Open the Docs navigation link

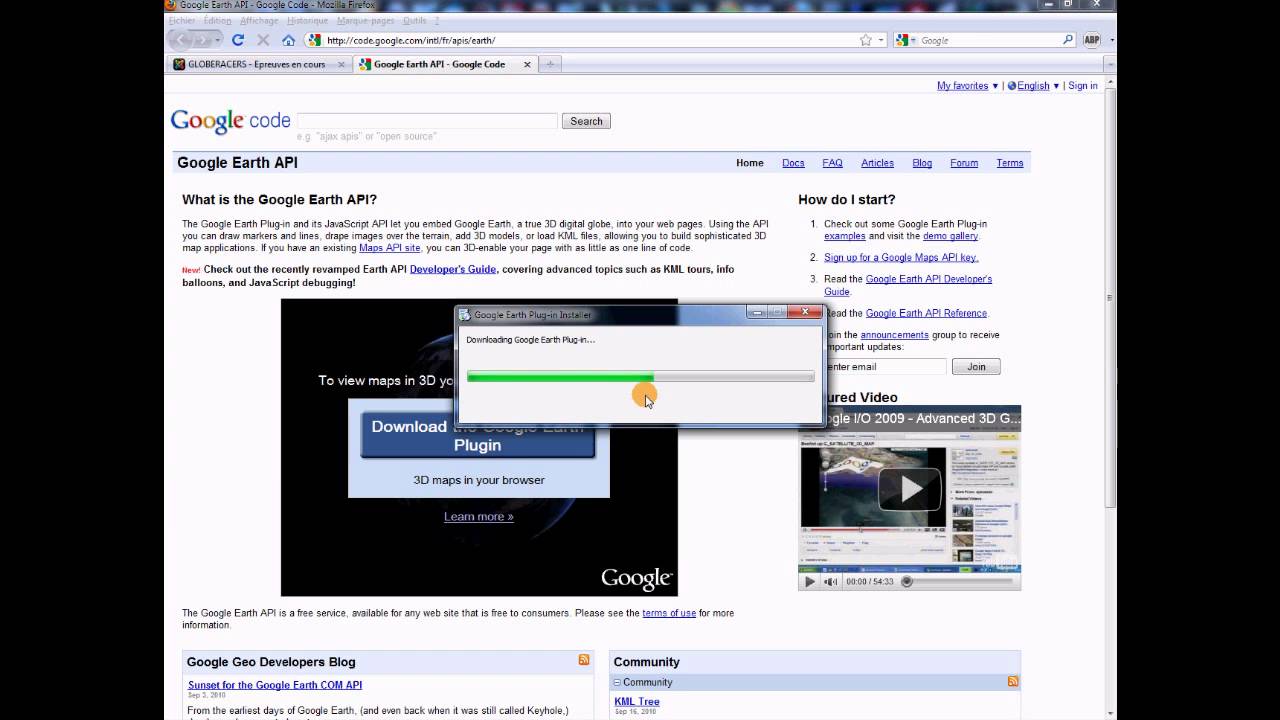point(793,163)
